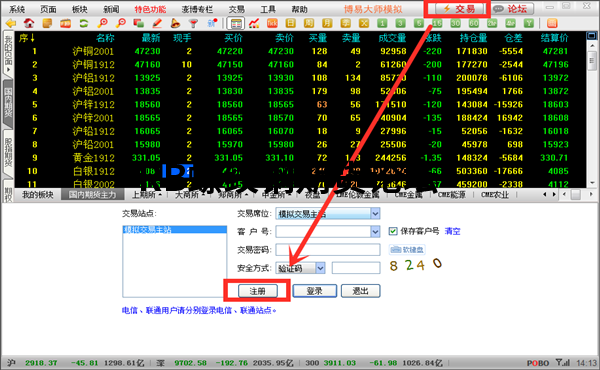Click the 注册 button
600x370 pixels.
(x=258, y=291)
